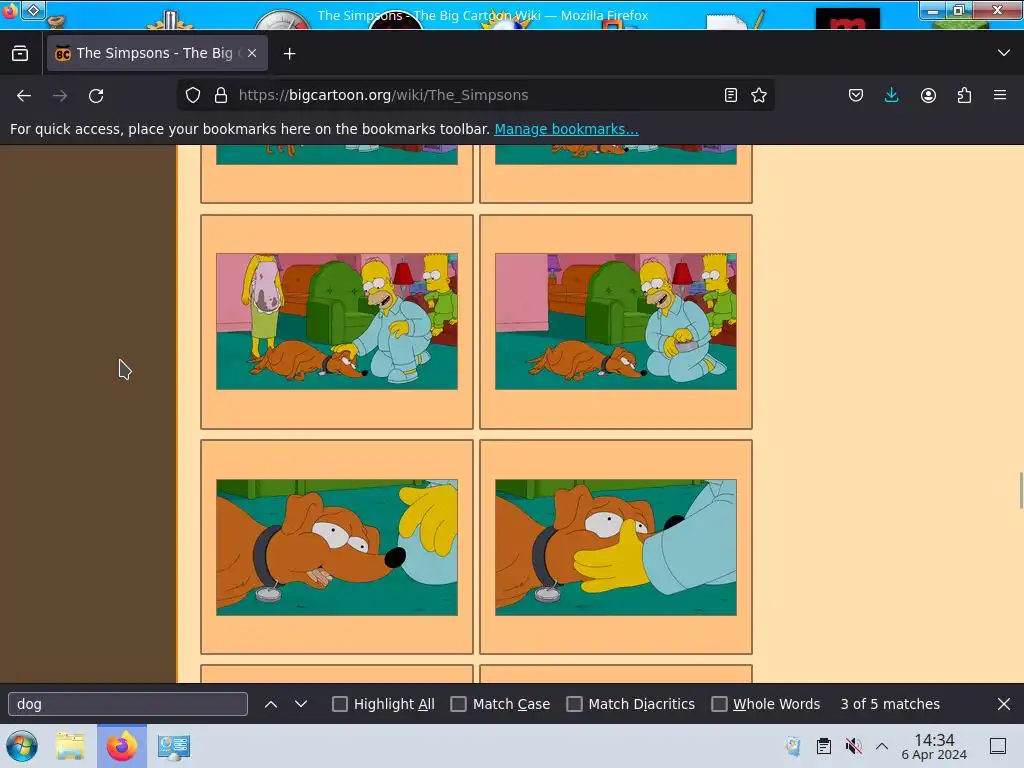Open the clipboard tray icon
The image size is (1024, 768).
click(824, 746)
